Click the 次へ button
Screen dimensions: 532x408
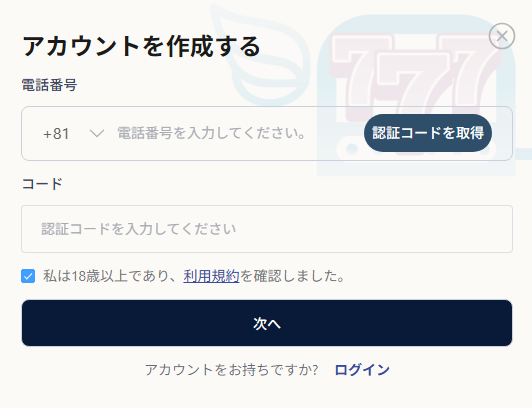[267, 323]
